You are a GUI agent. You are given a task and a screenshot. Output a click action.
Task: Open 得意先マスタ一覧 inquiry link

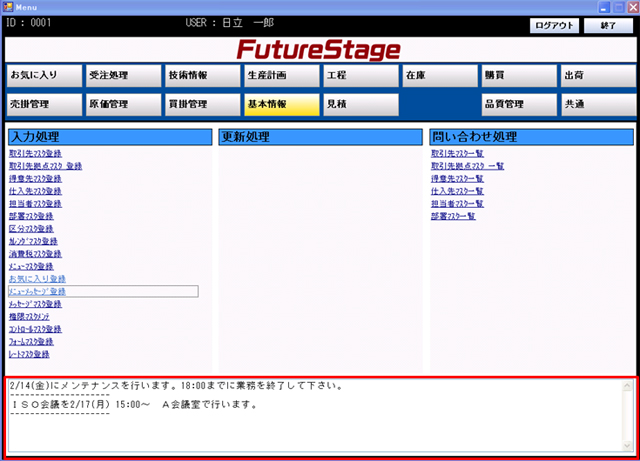457,179
